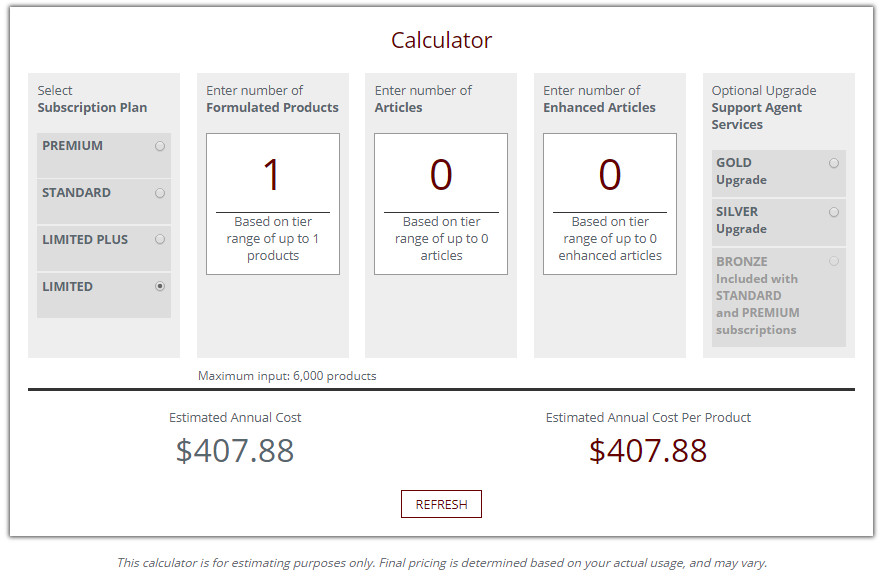886x577 pixels.
Task: Select LIMITED PLUS radio button
Action: 160,240
